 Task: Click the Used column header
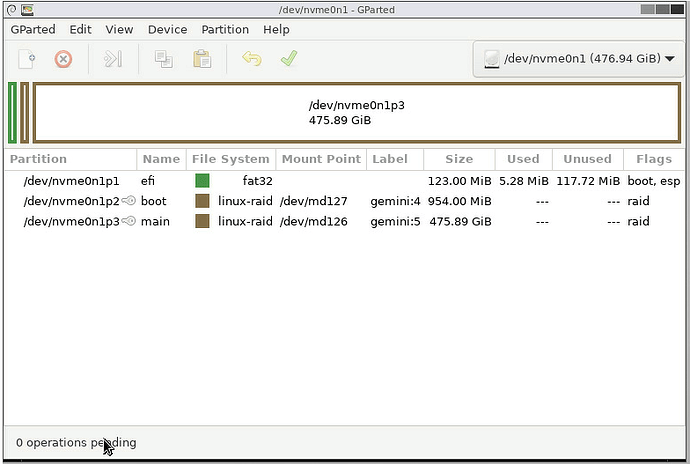pyautogui.click(x=524, y=159)
